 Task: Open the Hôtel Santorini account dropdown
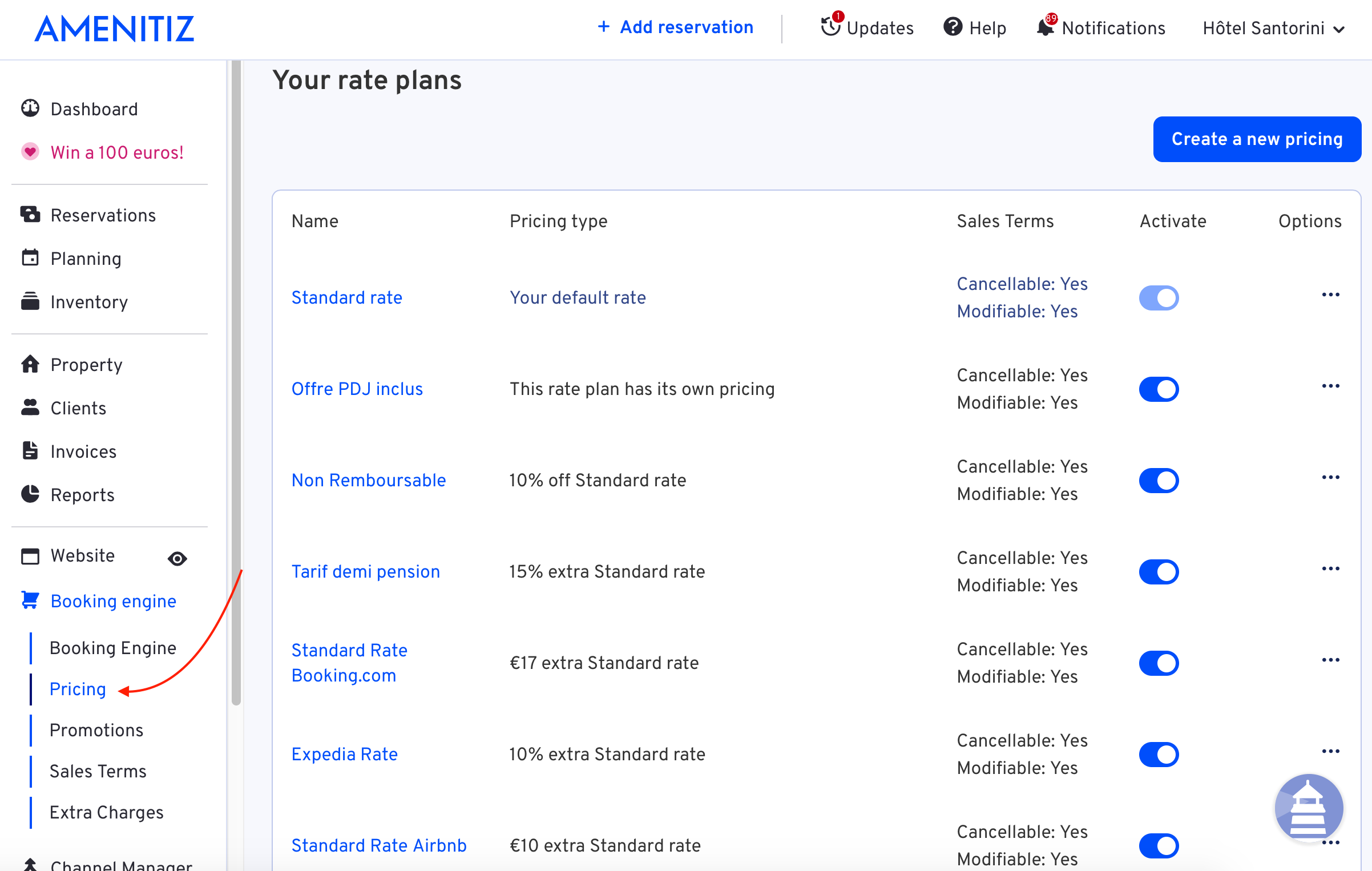[x=1274, y=28]
